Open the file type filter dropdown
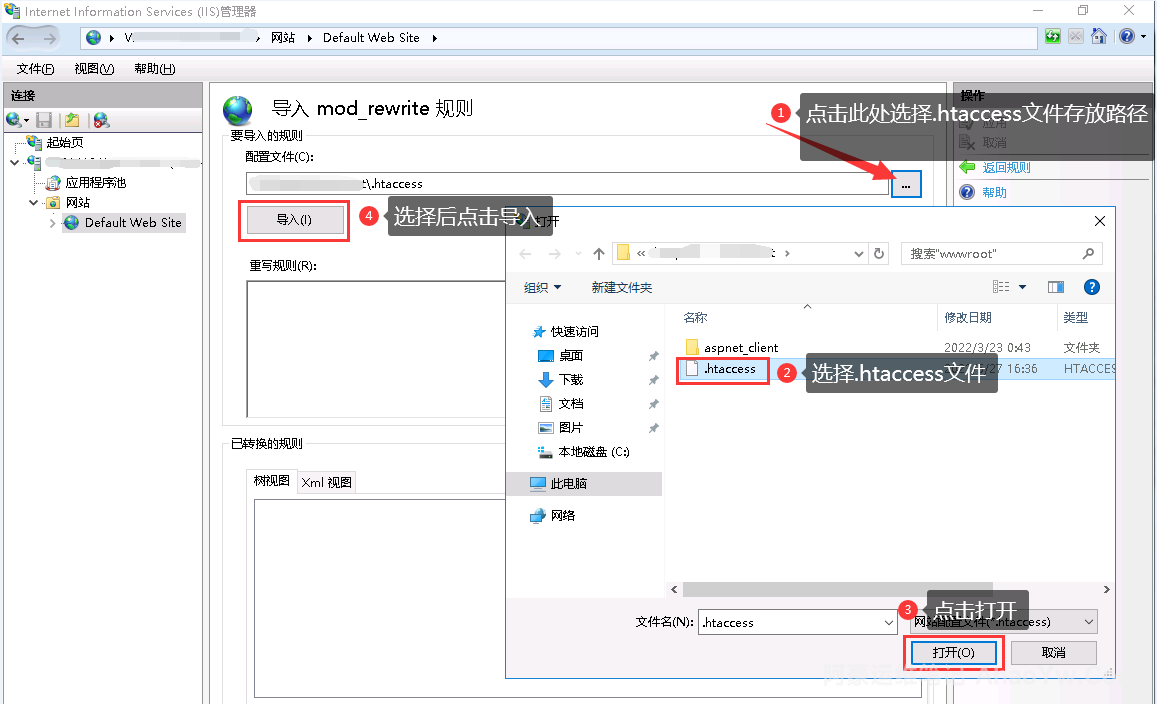1157x704 pixels. [x=1088, y=622]
